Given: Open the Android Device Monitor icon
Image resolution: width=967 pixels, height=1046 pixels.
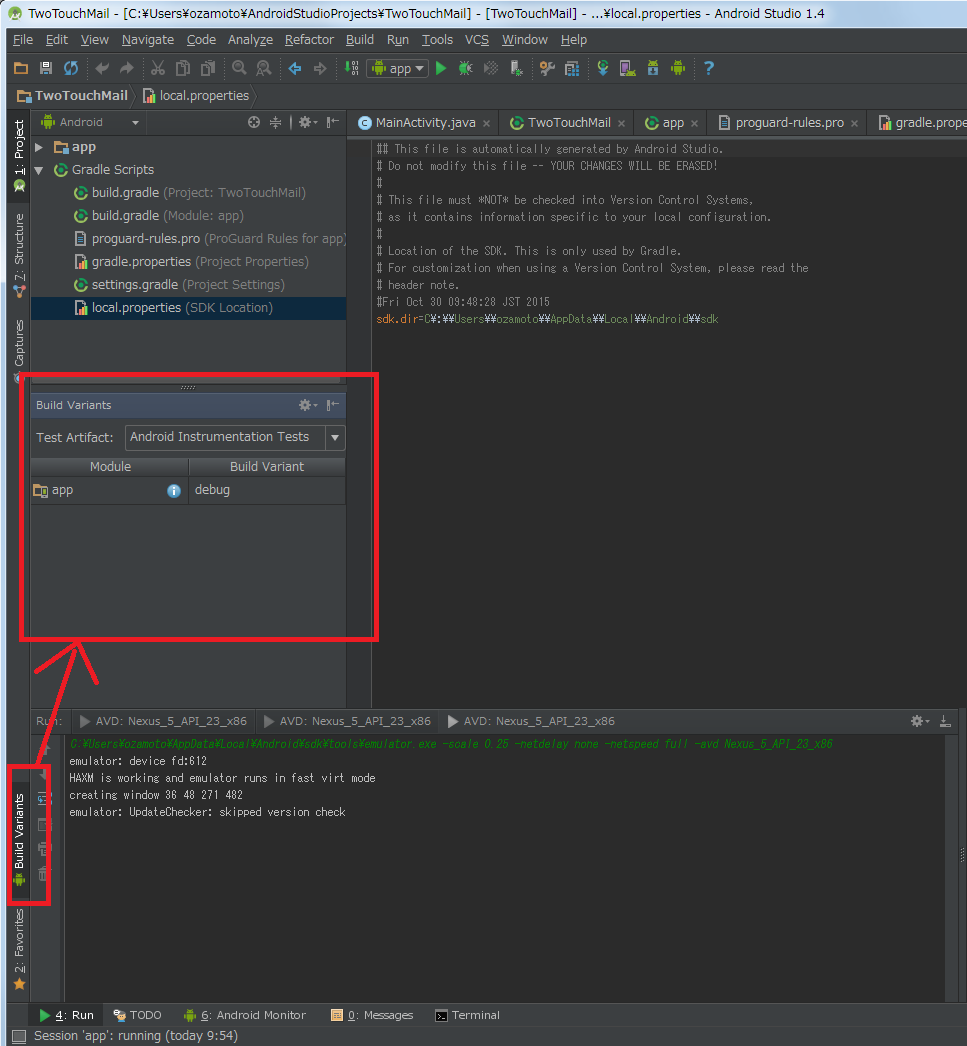Looking at the screenshot, I should 678,68.
